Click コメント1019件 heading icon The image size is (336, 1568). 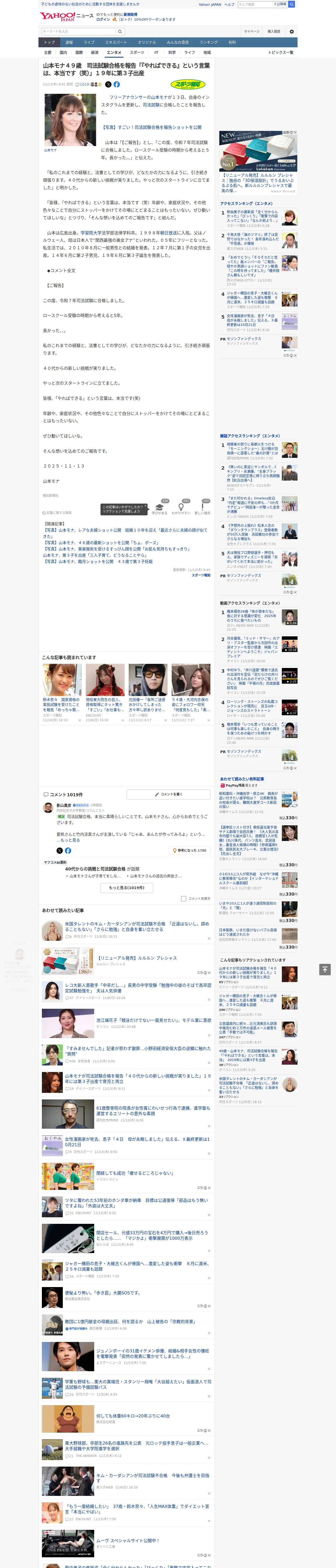click(x=46, y=794)
